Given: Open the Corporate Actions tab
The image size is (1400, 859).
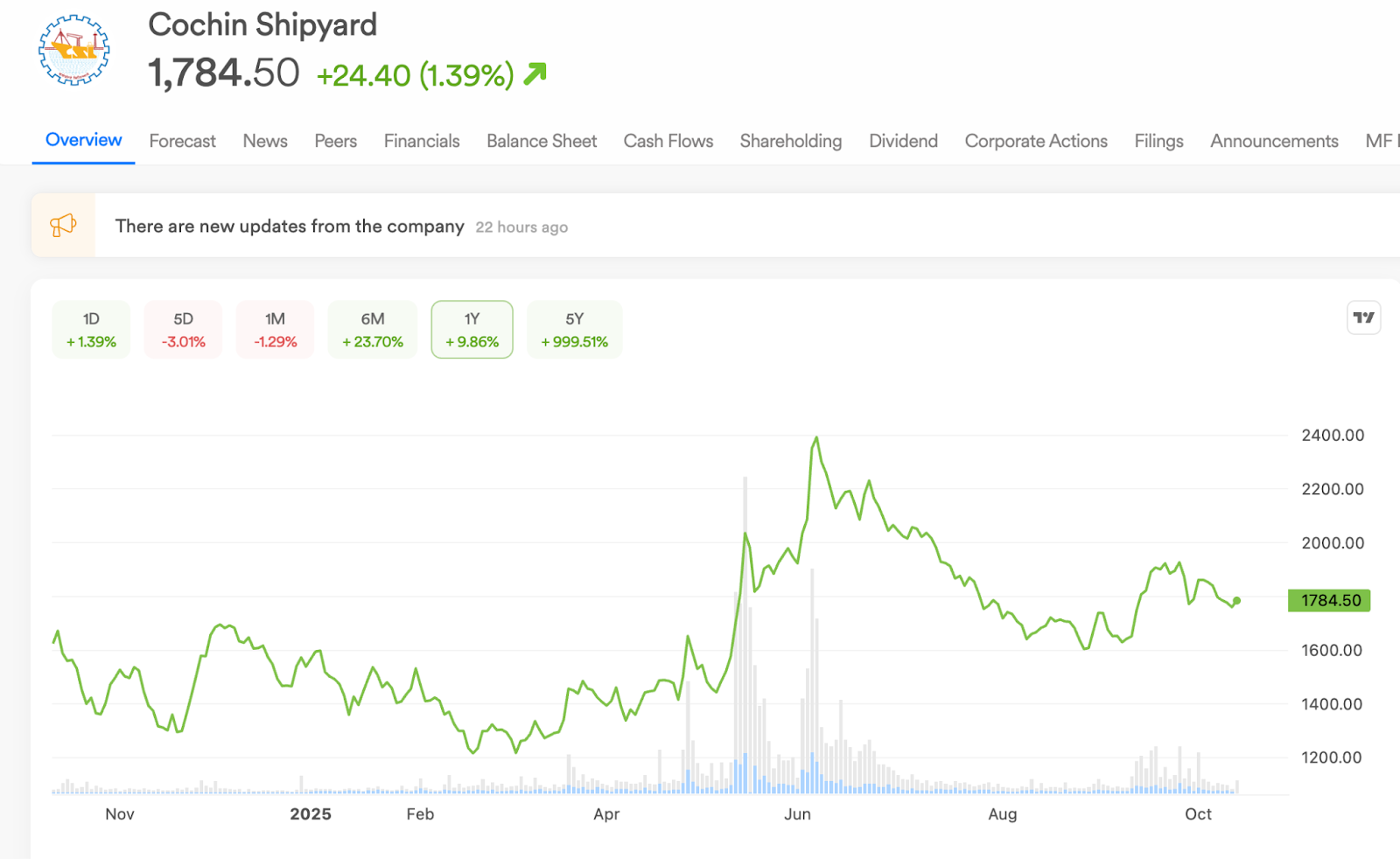Looking at the screenshot, I should (x=1036, y=141).
